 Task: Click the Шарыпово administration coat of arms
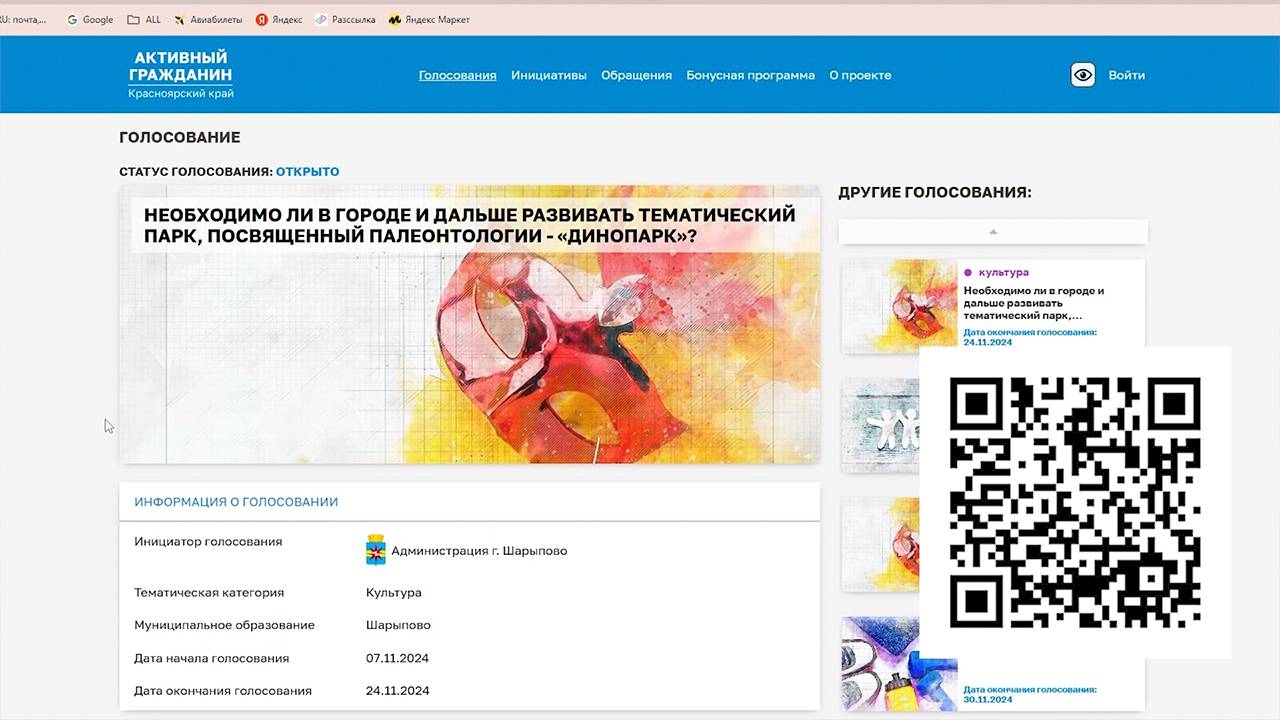(x=376, y=550)
